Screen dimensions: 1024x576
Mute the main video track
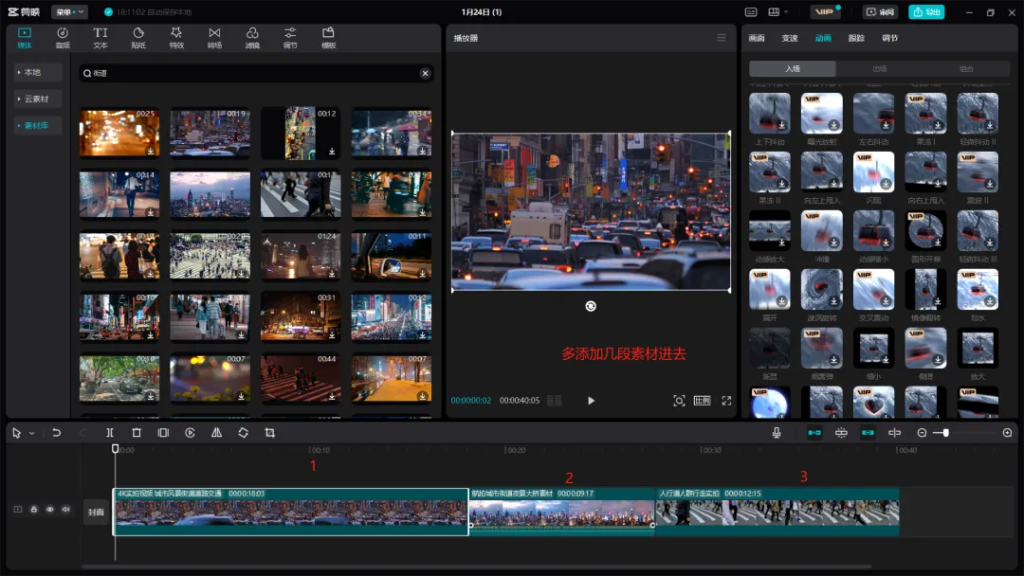click(x=66, y=509)
